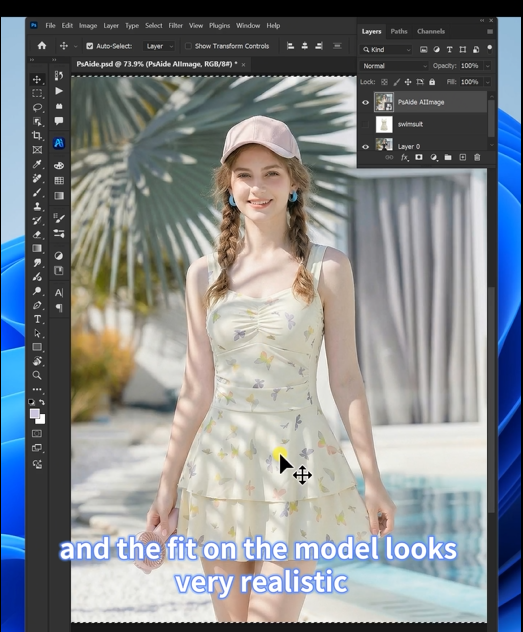The height and width of the screenshot is (632, 523).
Task: Expand the Auto-Select Layer dropdown
Action: [159, 46]
